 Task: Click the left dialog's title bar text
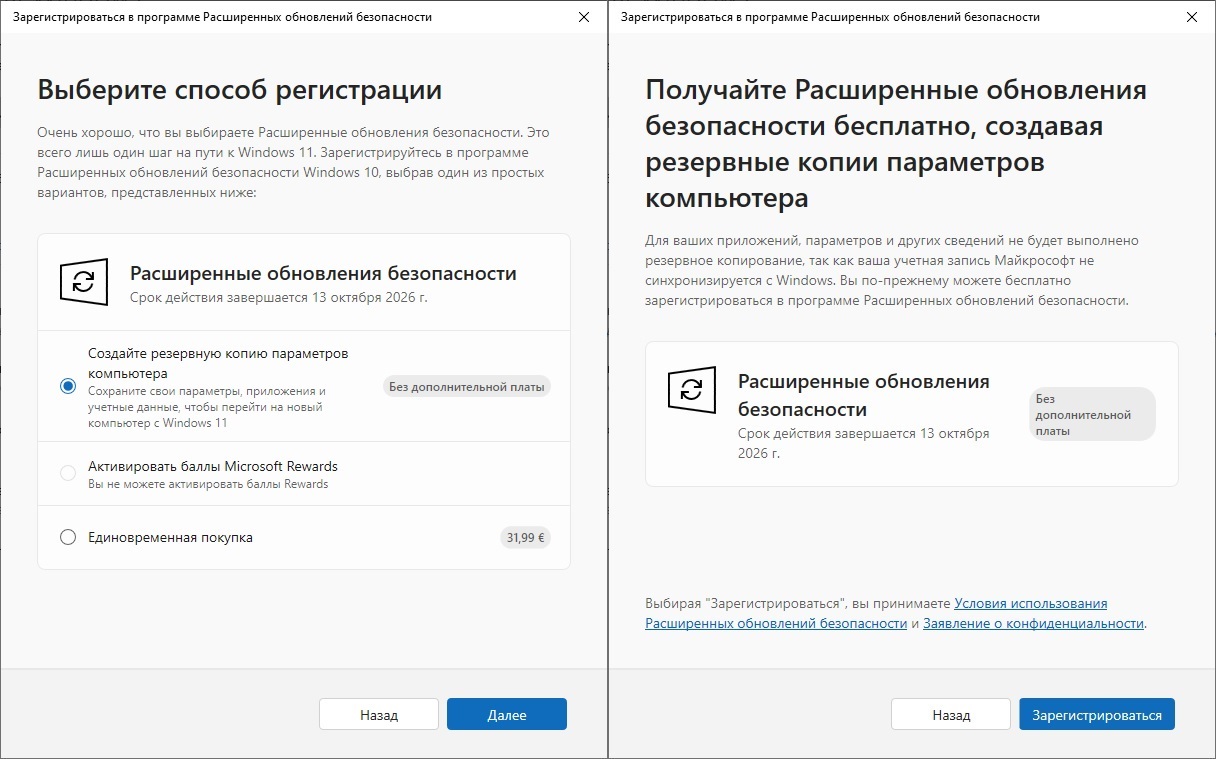click(222, 17)
